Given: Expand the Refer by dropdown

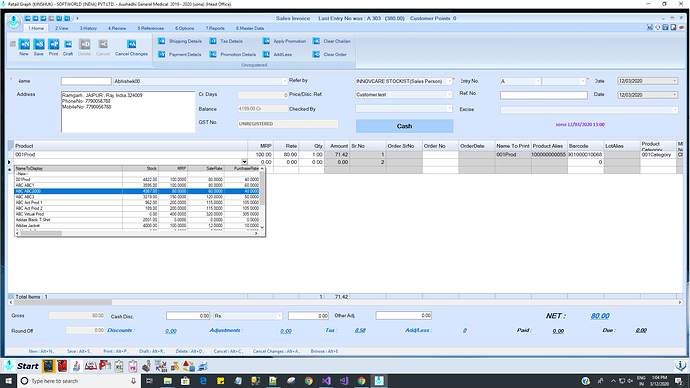Looking at the screenshot, I should tap(449, 81).
